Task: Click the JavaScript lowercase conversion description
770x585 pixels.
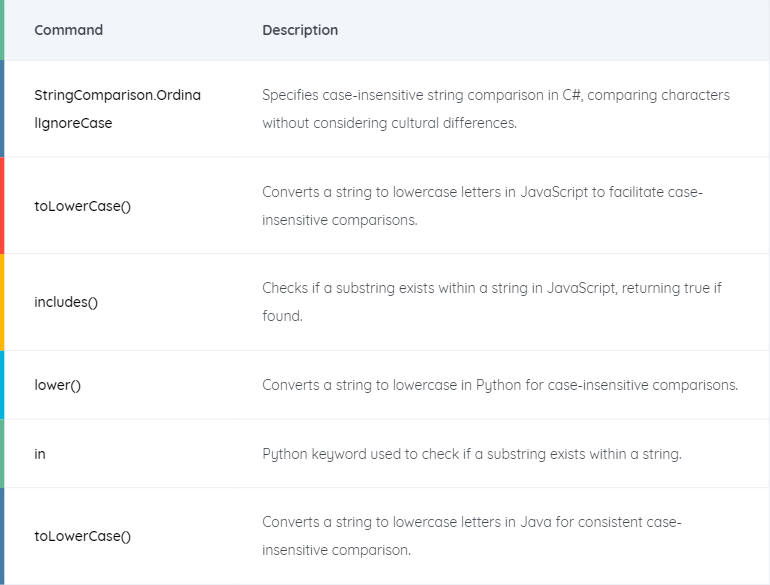Action: pos(482,206)
